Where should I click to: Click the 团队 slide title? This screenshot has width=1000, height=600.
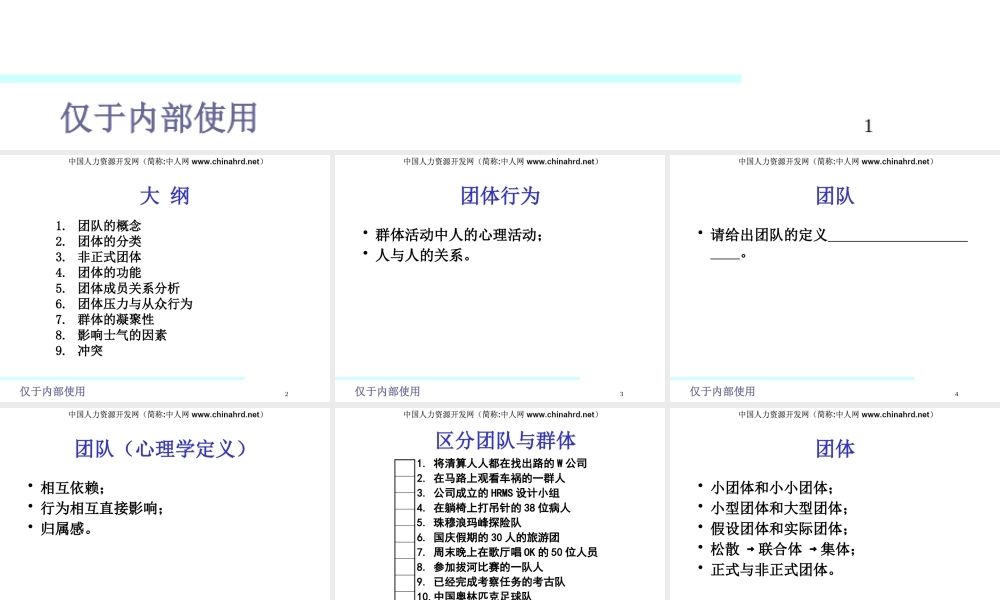835,196
